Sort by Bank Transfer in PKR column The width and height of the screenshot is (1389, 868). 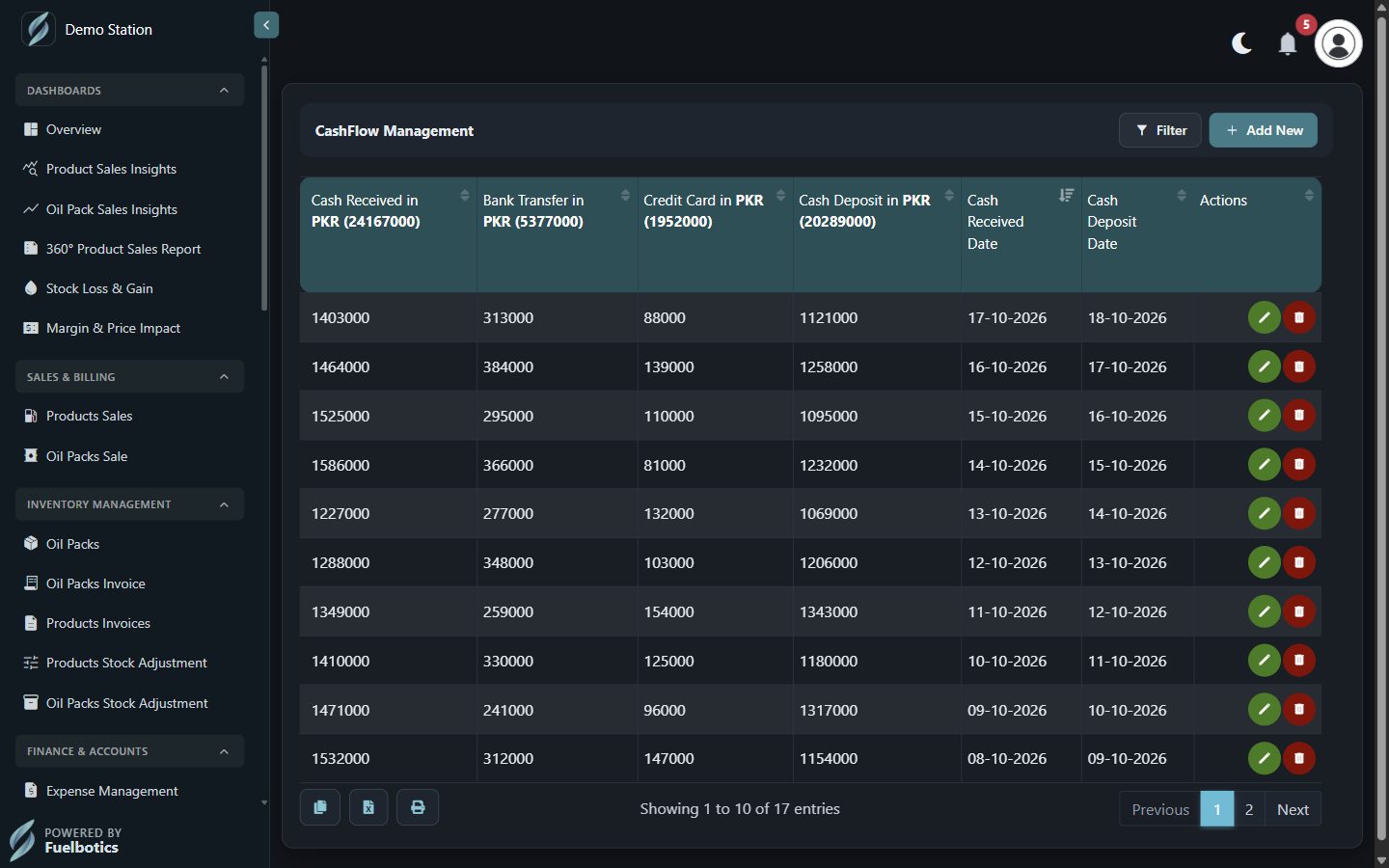point(557,234)
